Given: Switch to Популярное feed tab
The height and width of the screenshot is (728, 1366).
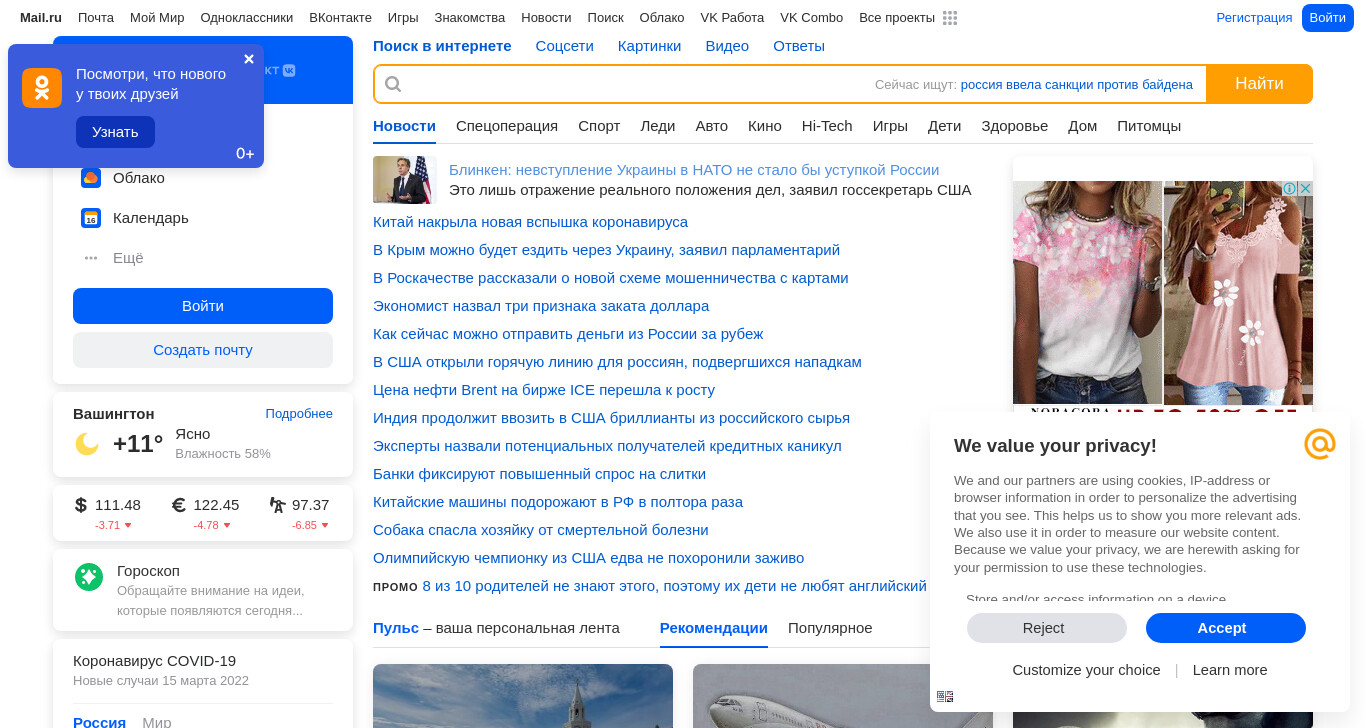Looking at the screenshot, I should coord(830,628).
